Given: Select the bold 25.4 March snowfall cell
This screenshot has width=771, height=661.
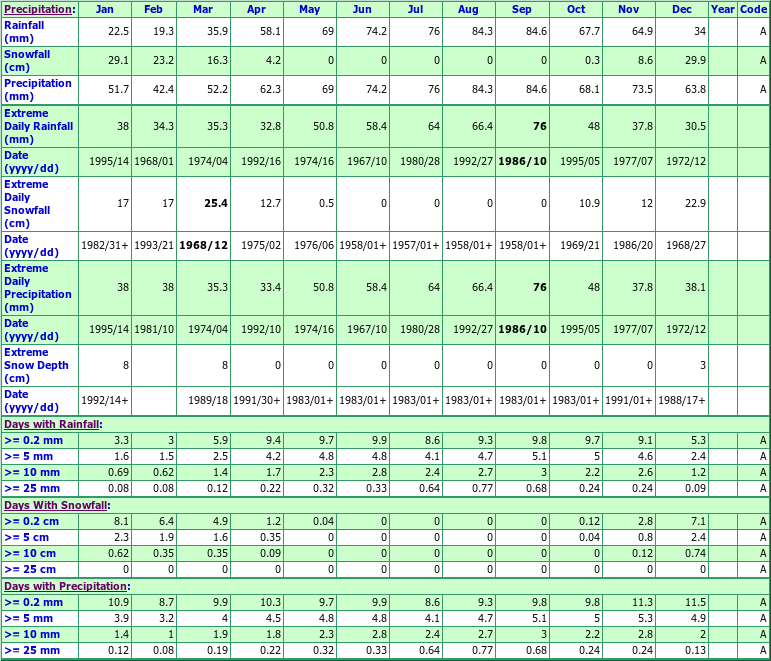Looking at the screenshot, I should point(215,204).
